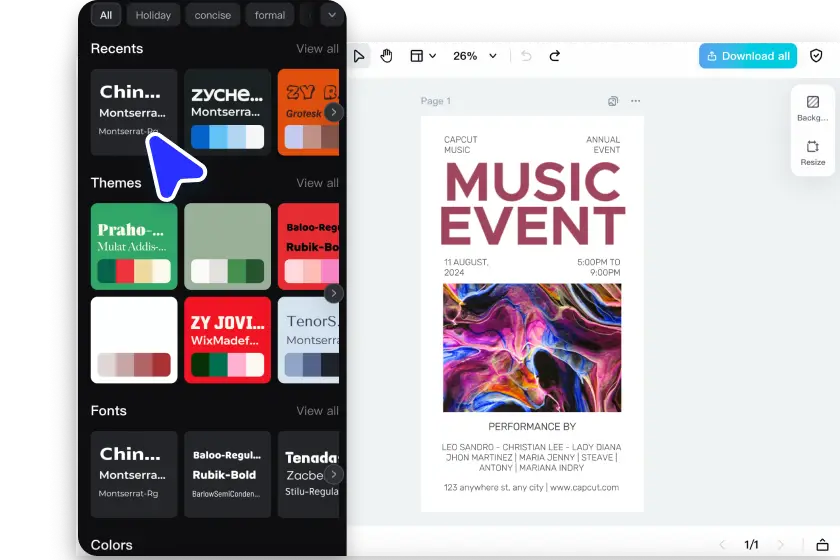Screen dimensions: 840x560
Task: Click the Download all button
Action: [x=748, y=56]
